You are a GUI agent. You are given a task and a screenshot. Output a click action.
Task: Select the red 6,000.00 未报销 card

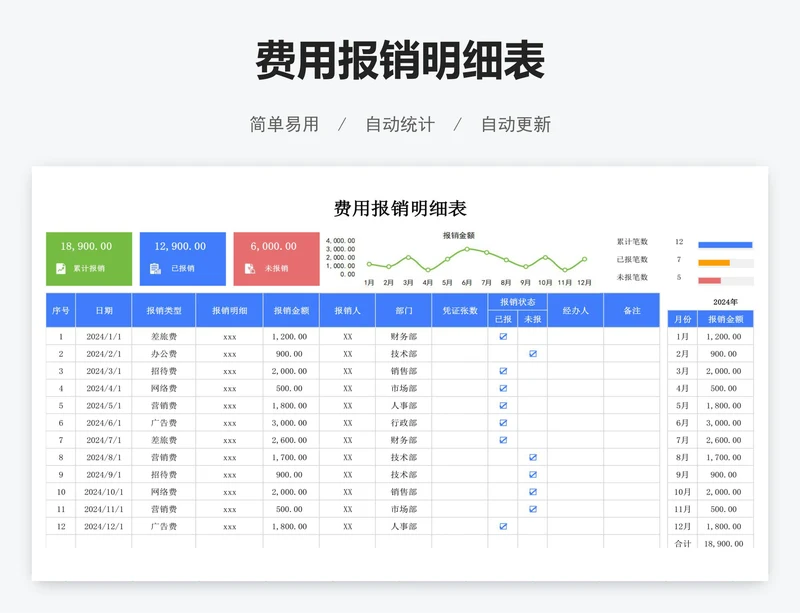[277, 259]
